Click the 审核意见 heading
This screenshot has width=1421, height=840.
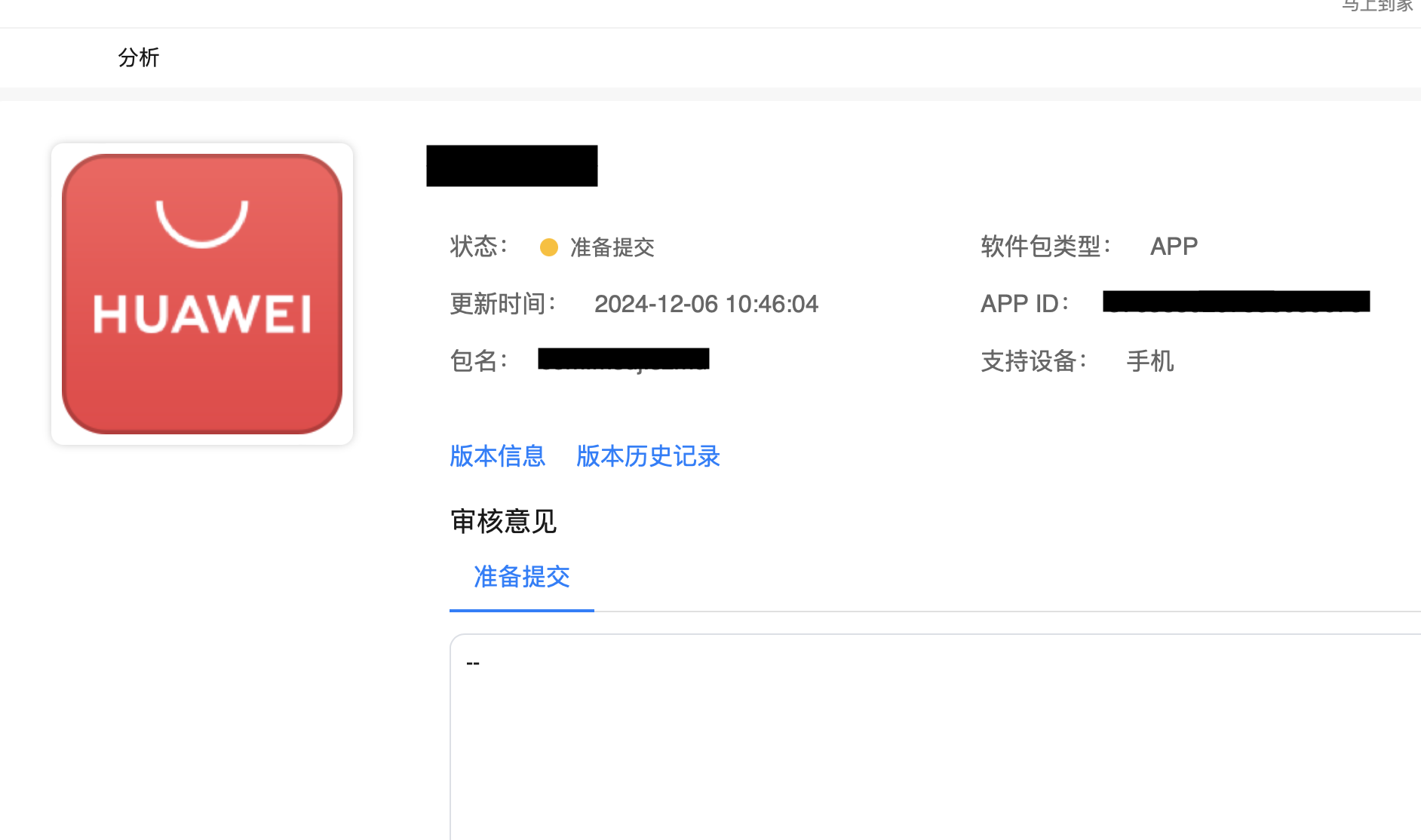(503, 521)
